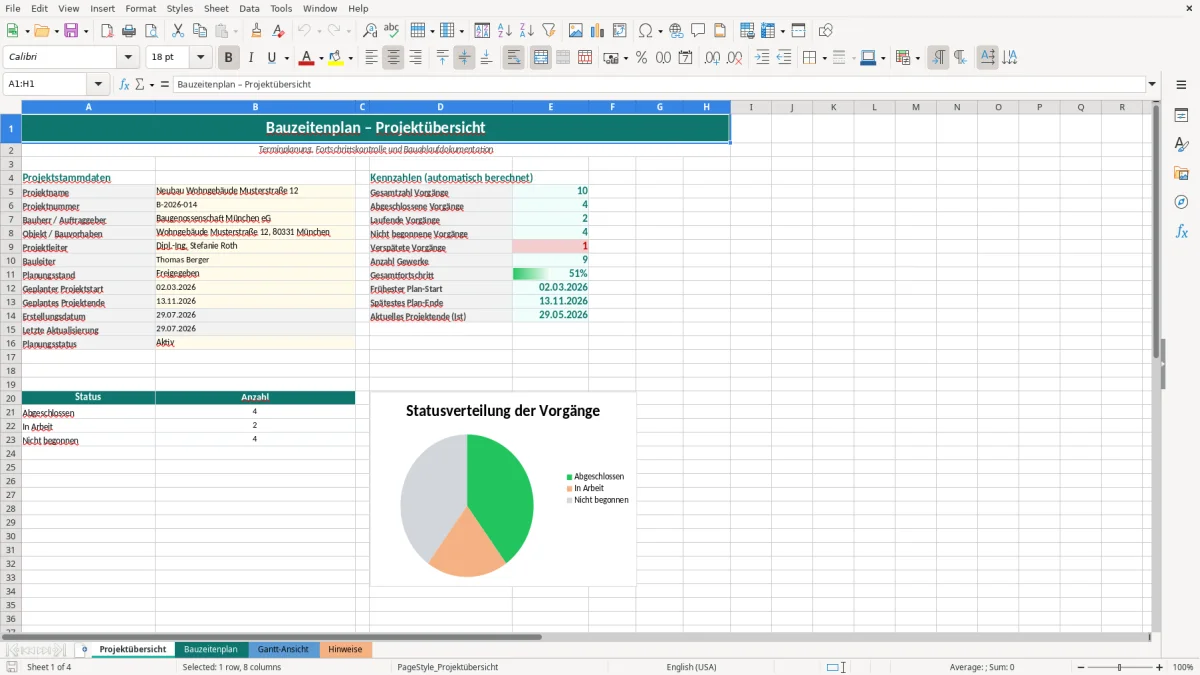Viewport: 1200px width, 675px height.
Task: Click the Insert Image icon
Action: [x=576, y=31]
